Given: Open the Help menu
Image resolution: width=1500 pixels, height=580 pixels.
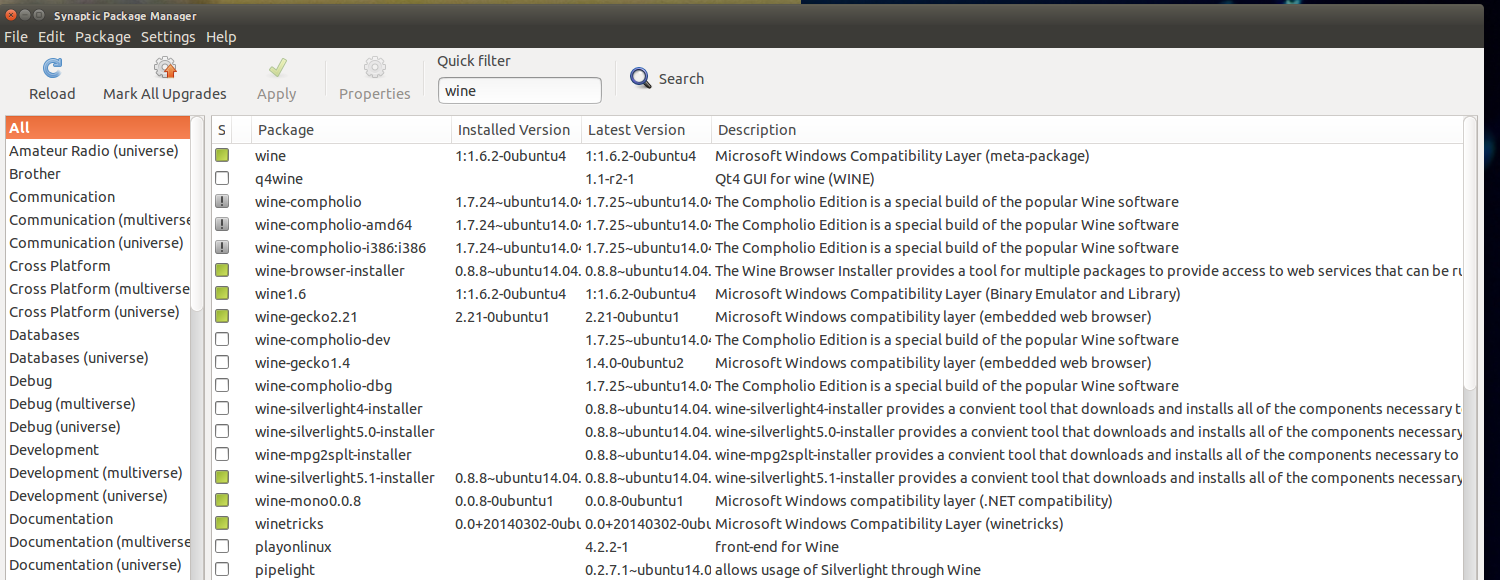Looking at the screenshot, I should pyautogui.click(x=221, y=37).
